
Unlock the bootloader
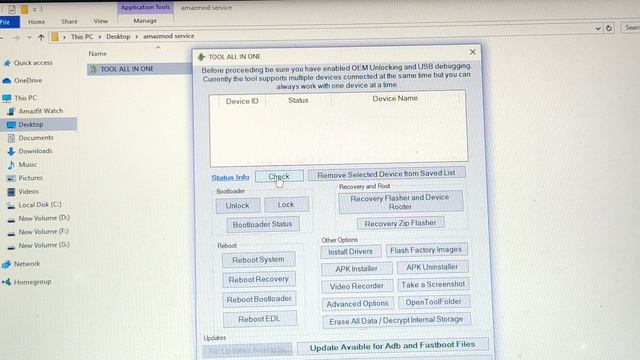pos(238,205)
